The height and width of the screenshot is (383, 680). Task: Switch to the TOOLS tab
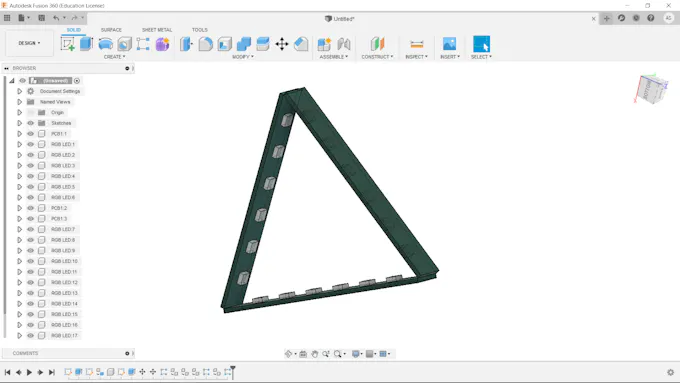(x=199, y=30)
